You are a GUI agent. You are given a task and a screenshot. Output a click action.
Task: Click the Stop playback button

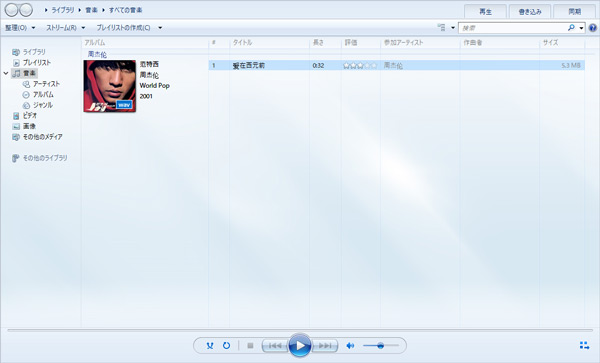tap(250, 346)
